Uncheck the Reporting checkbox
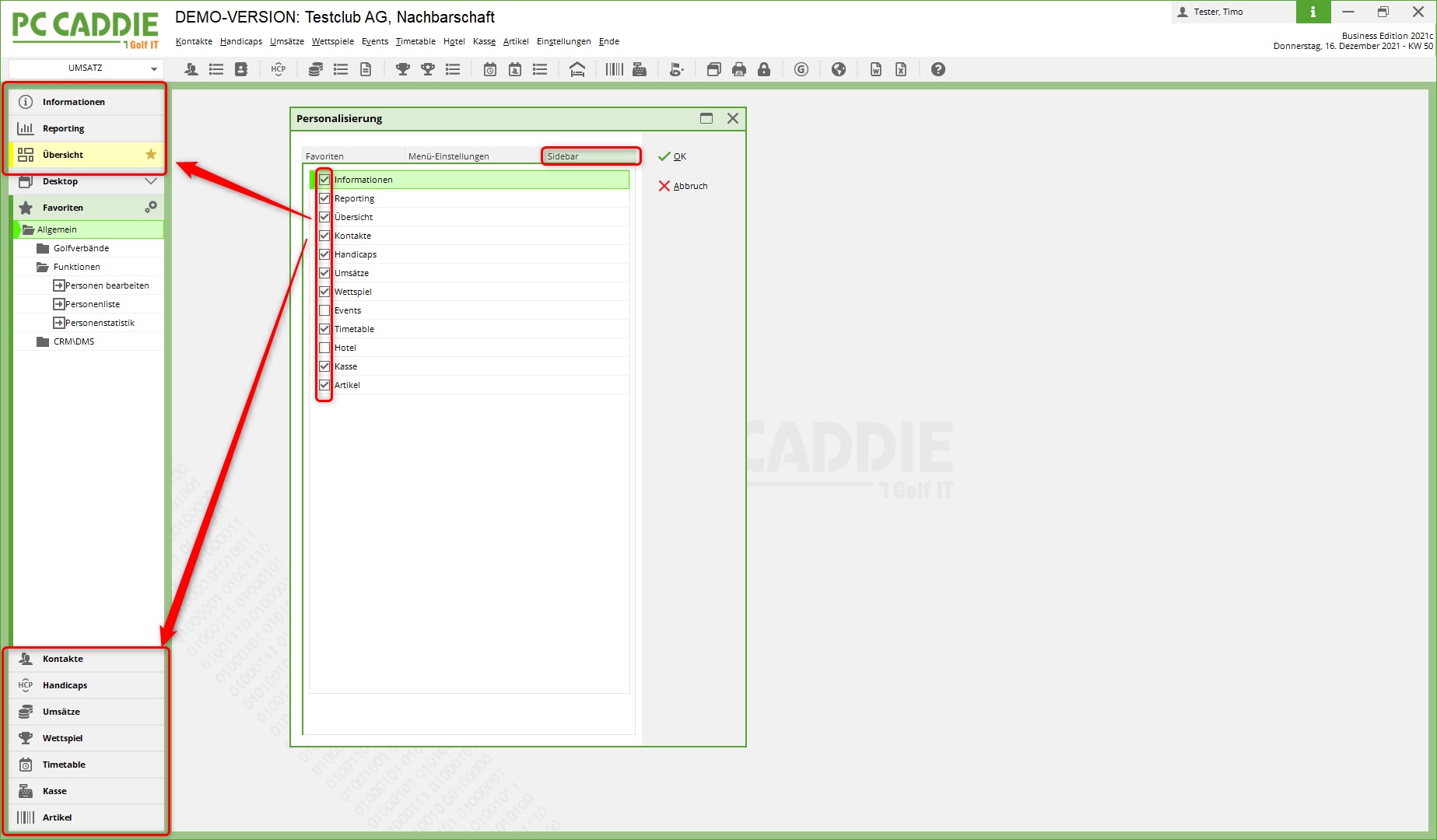 (x=324, y=198)
